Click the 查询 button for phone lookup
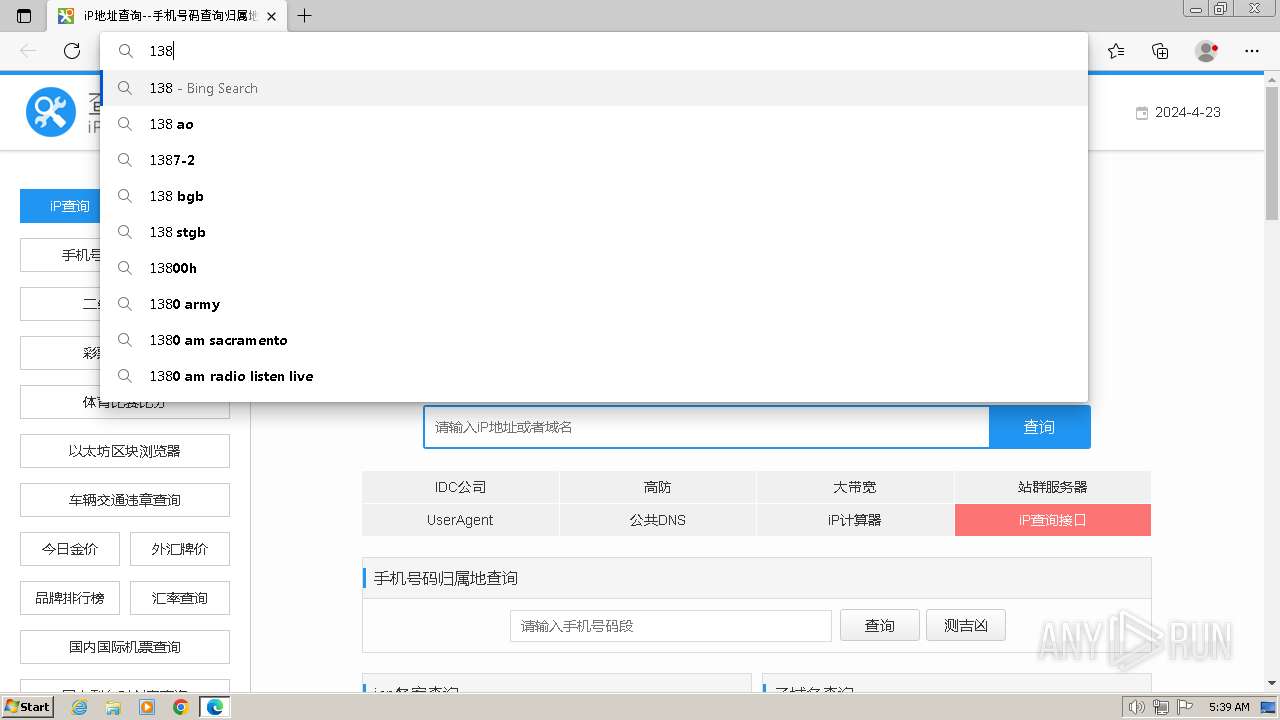1280x720 pixels. (880, 626)
